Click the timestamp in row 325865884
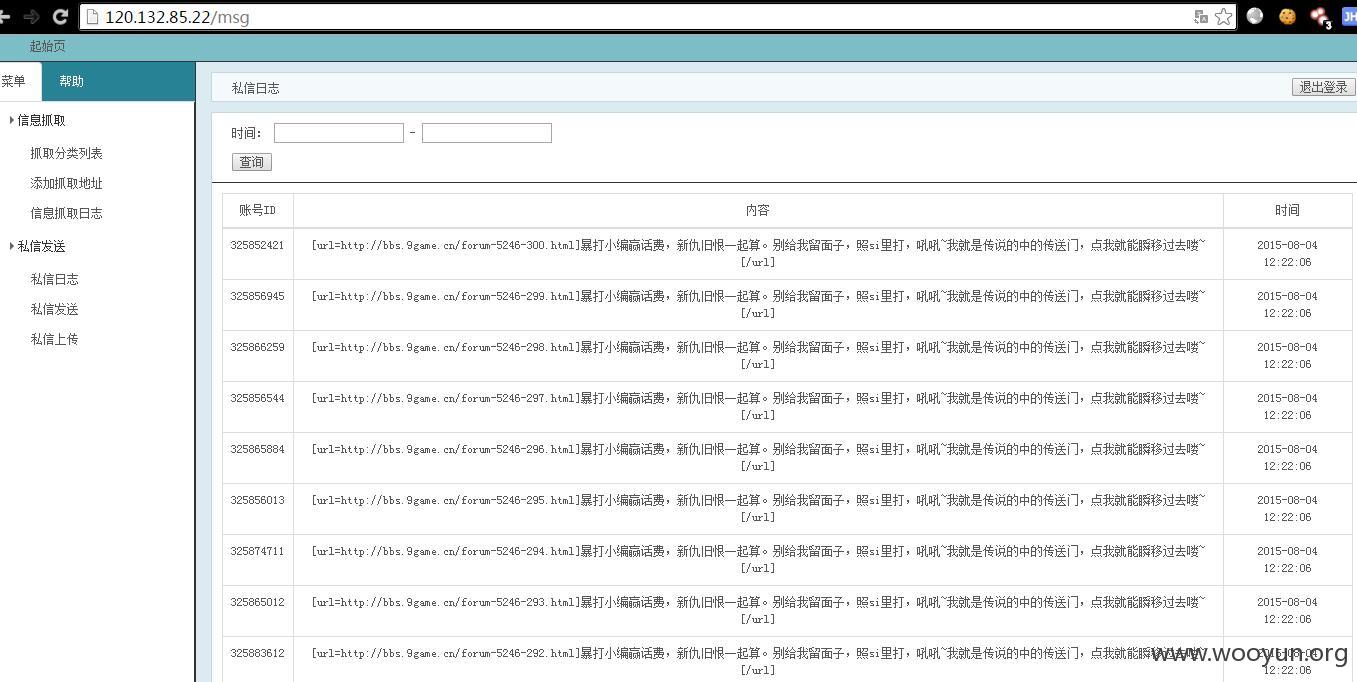 tap(1287, 458)
